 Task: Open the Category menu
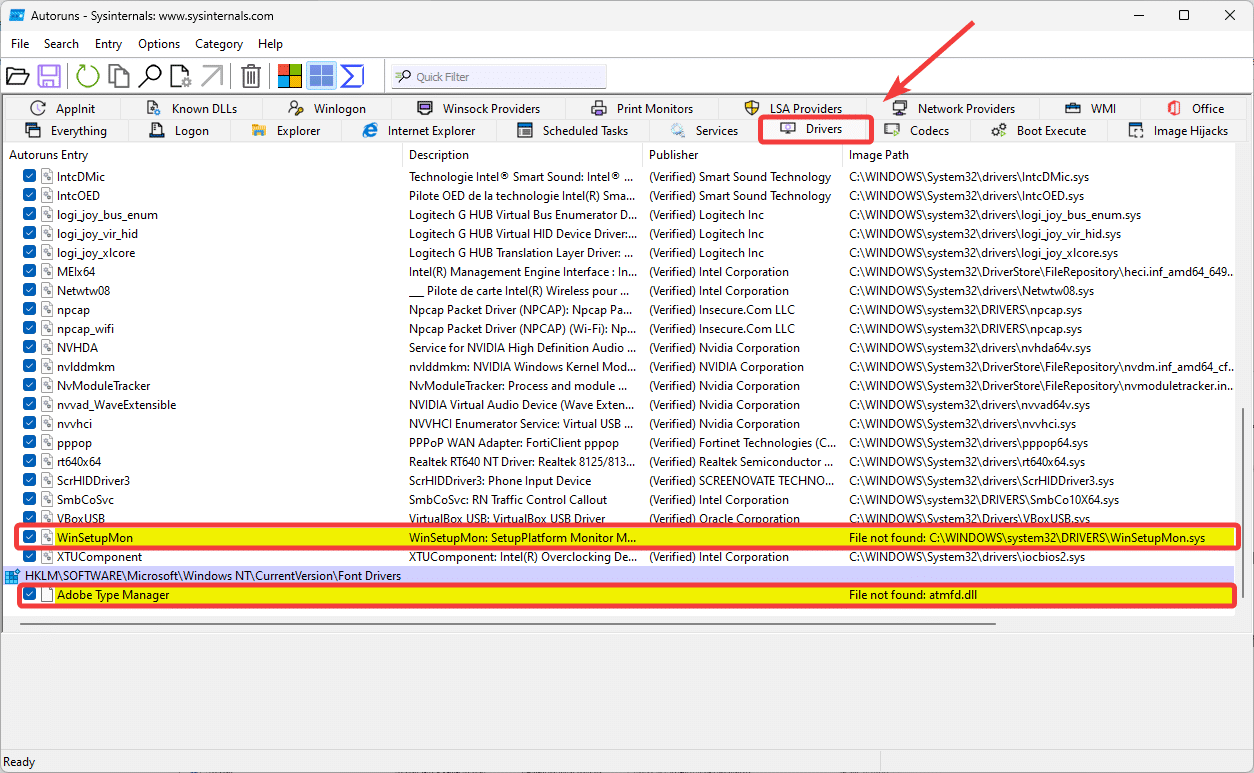(219, 44)
